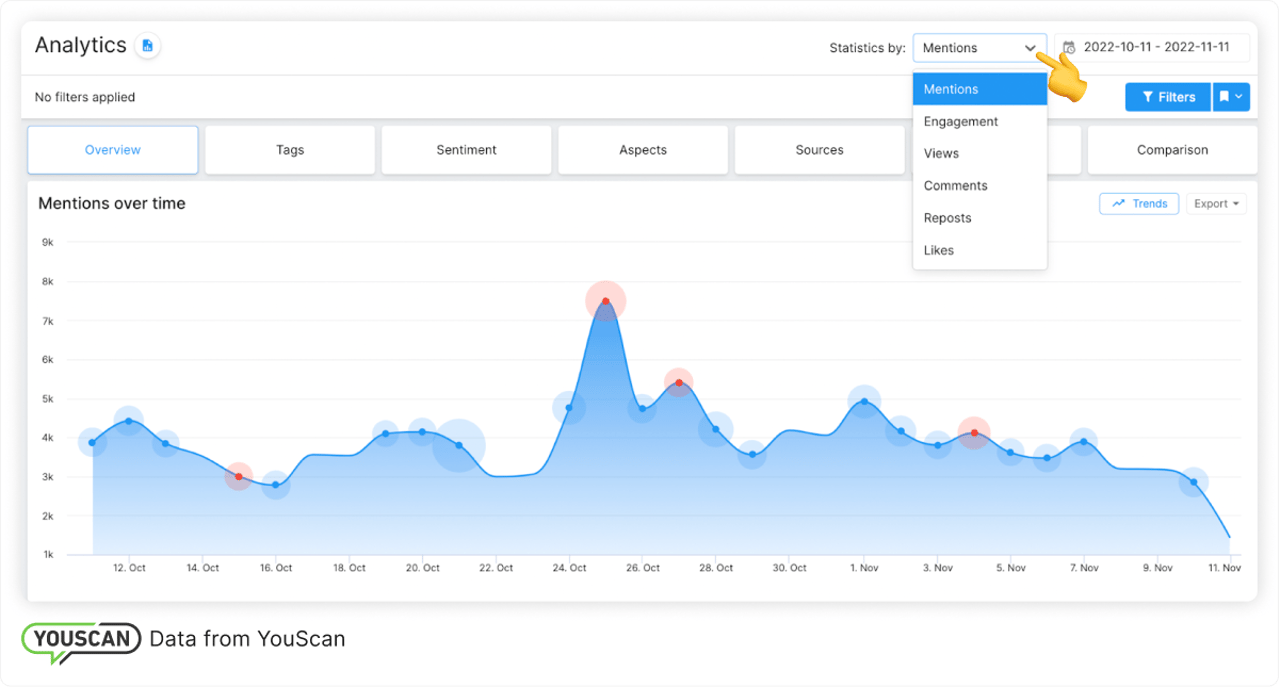Viewport: 1280px width, 687px height.
Task: Open the calendar icon in the date range field
Action: (1068, 46)
